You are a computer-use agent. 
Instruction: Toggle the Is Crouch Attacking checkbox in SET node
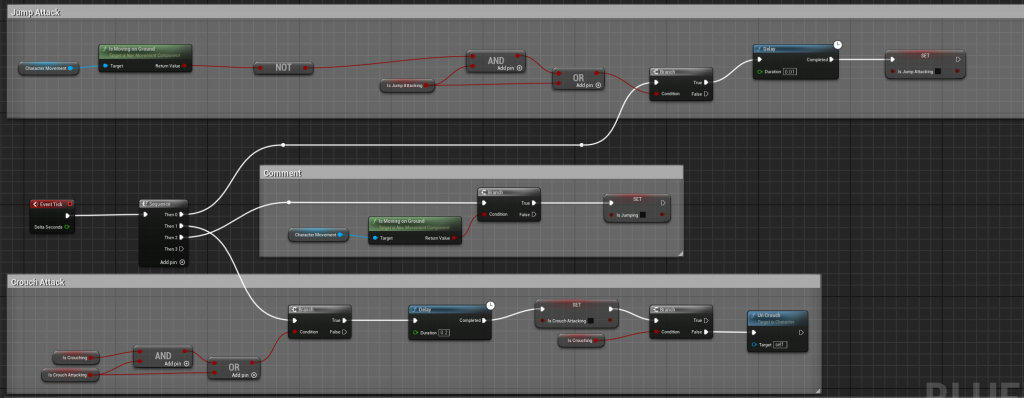tap(590, 321)
